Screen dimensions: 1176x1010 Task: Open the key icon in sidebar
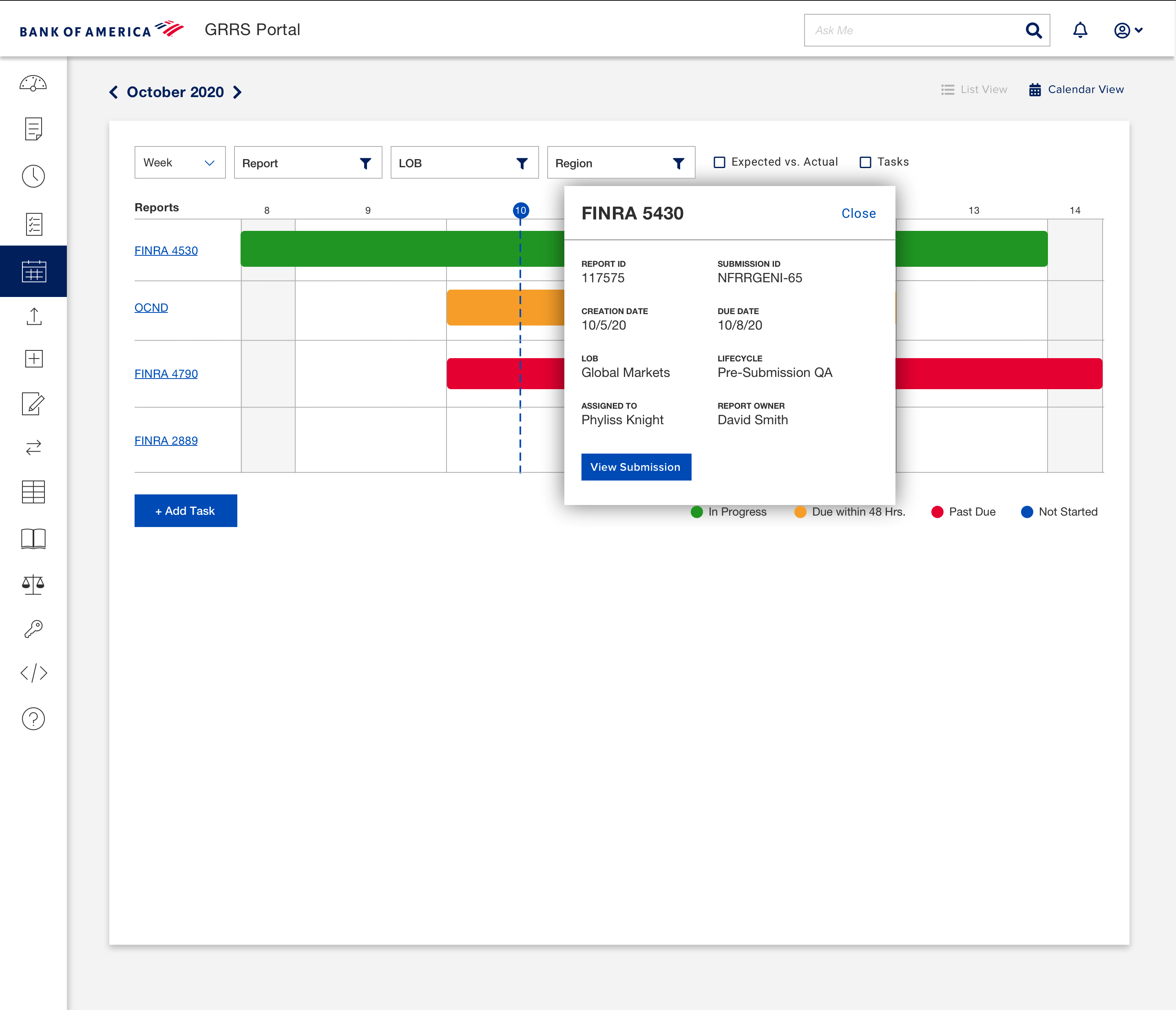coord(33,629)
